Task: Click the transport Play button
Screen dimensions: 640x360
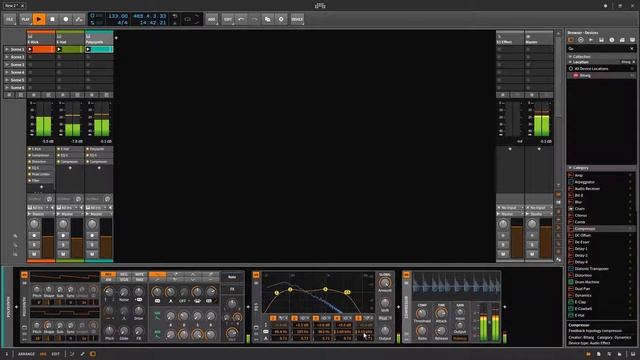Action: coord(39,19)
